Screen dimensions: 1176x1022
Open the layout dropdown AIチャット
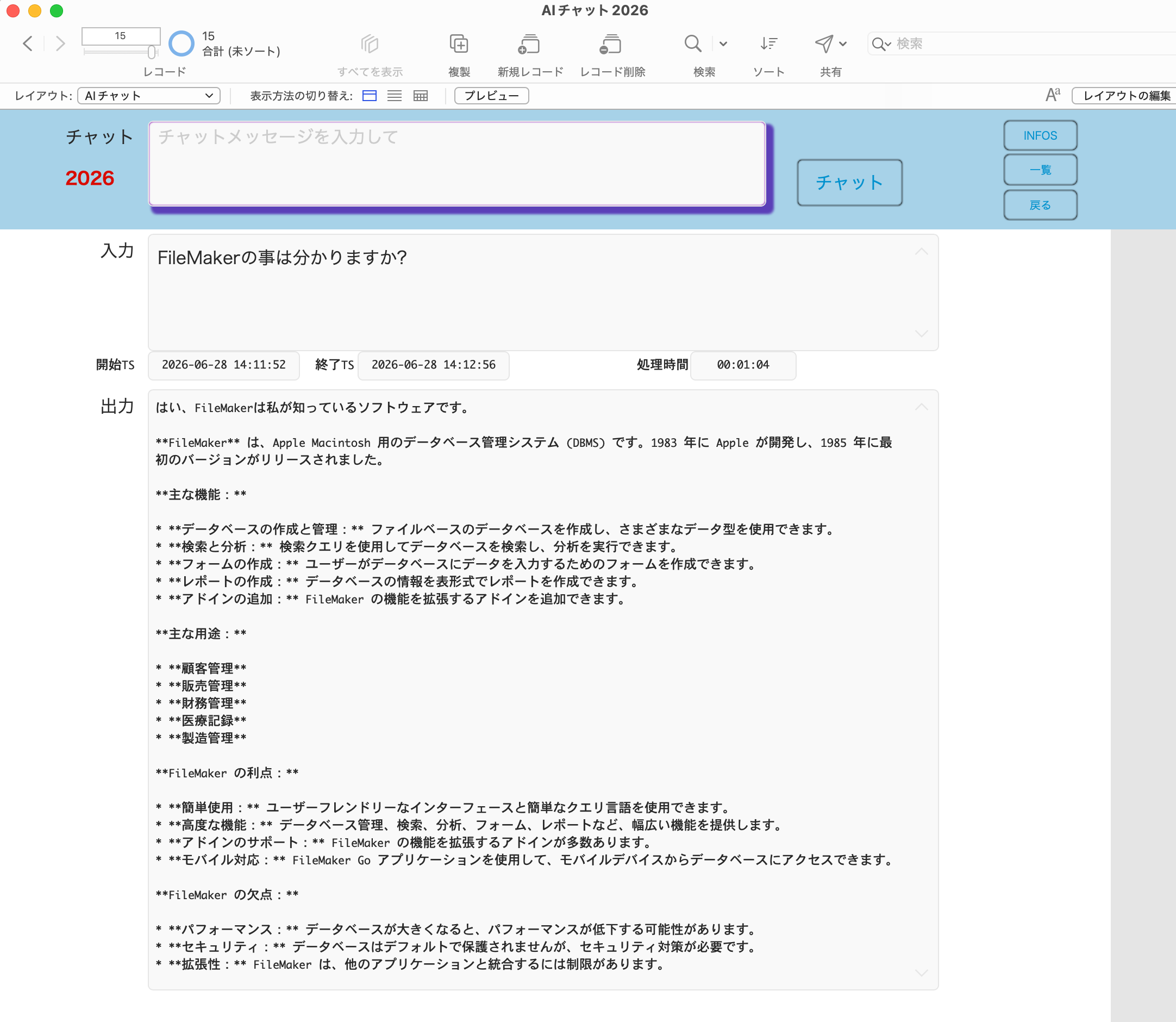tap(149, 96)
